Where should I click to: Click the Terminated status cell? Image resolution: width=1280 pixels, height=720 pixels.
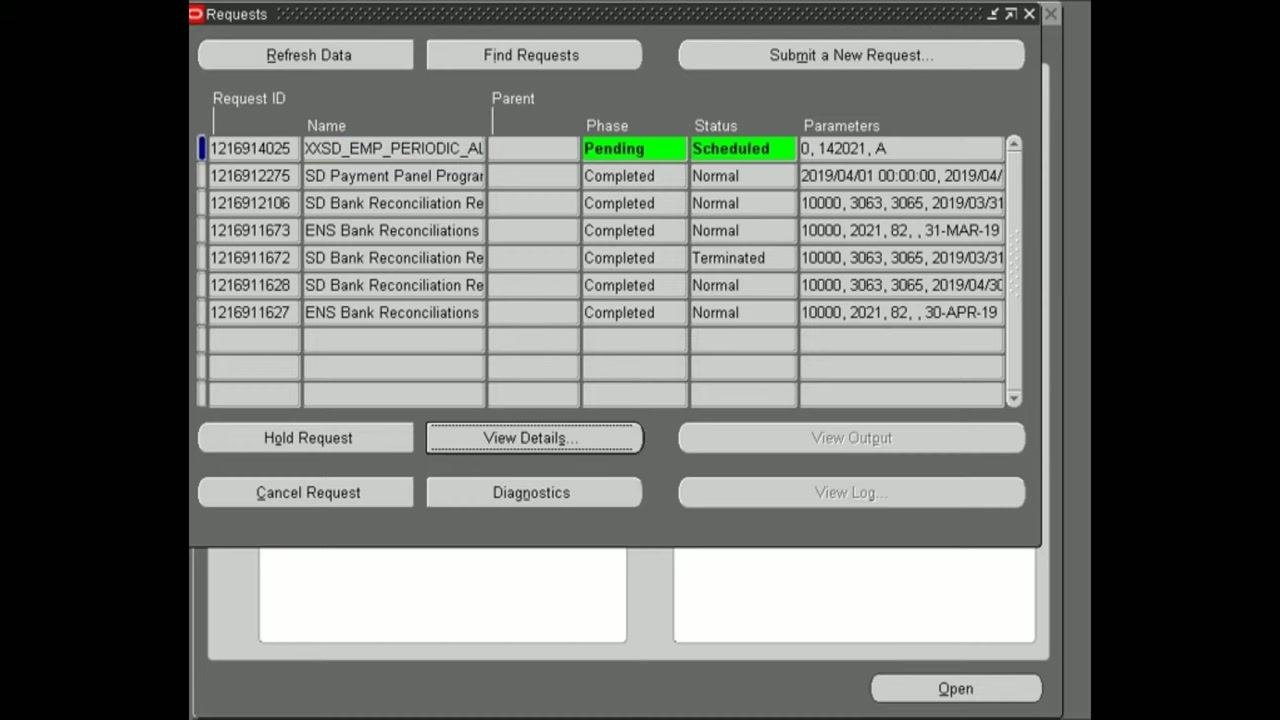tap(743, 258)
